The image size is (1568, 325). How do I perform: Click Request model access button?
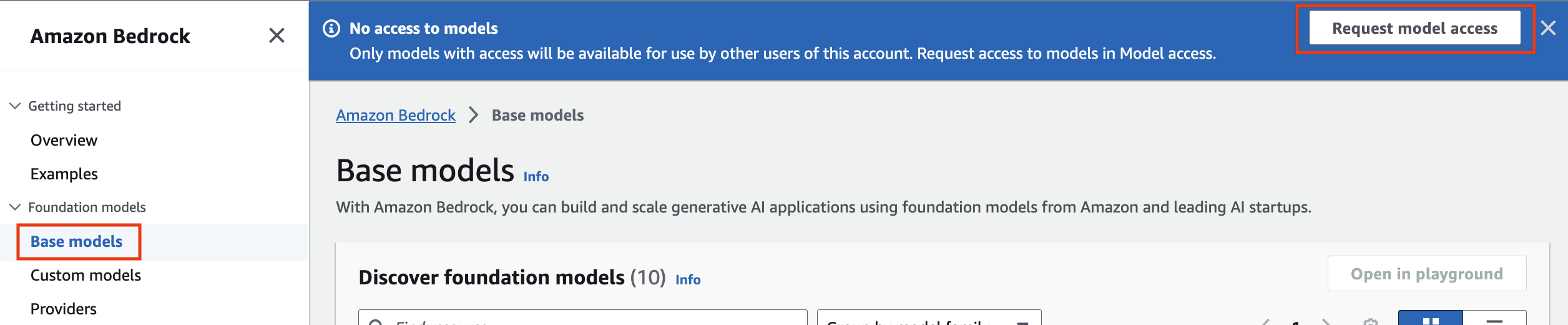tap(1414, 28)
